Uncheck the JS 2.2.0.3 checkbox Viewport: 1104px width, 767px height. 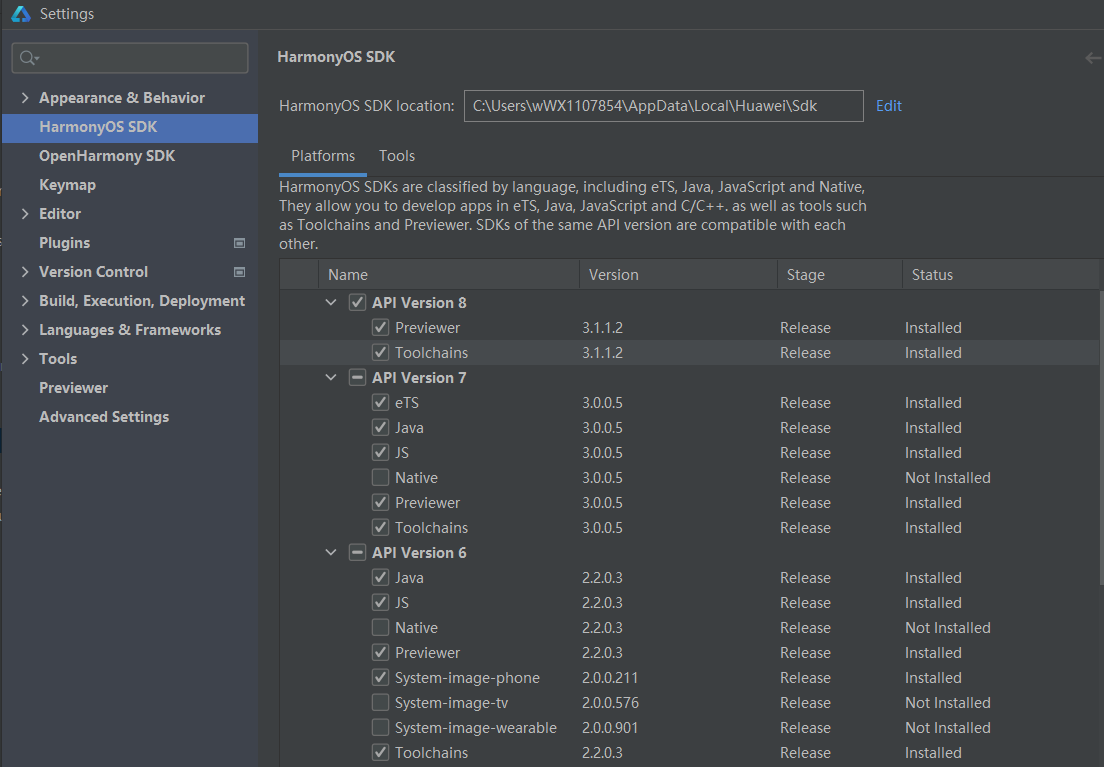point(380,603)
